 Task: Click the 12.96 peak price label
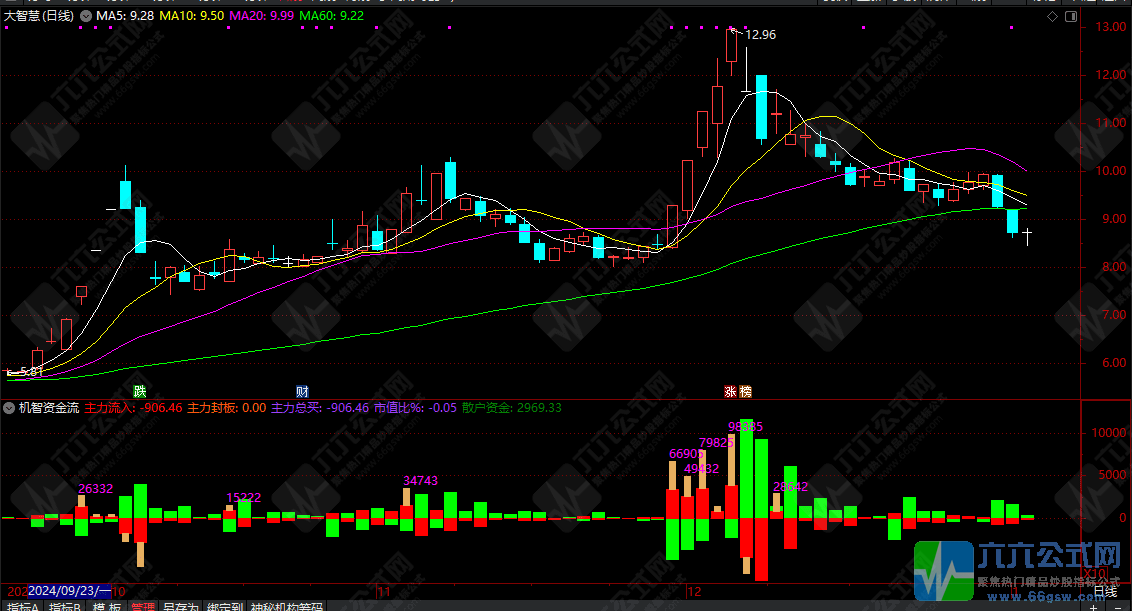761,35
